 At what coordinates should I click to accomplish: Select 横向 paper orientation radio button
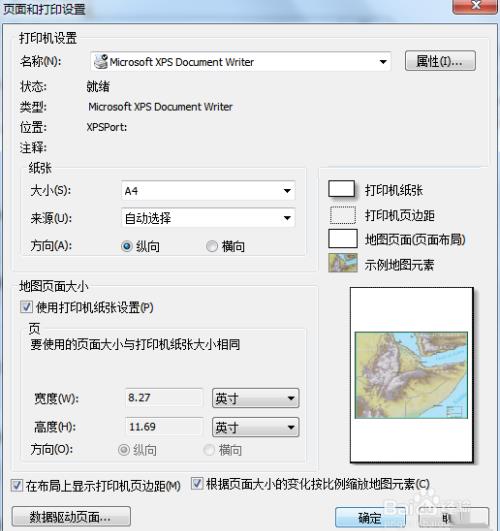[x=212, y=246]
